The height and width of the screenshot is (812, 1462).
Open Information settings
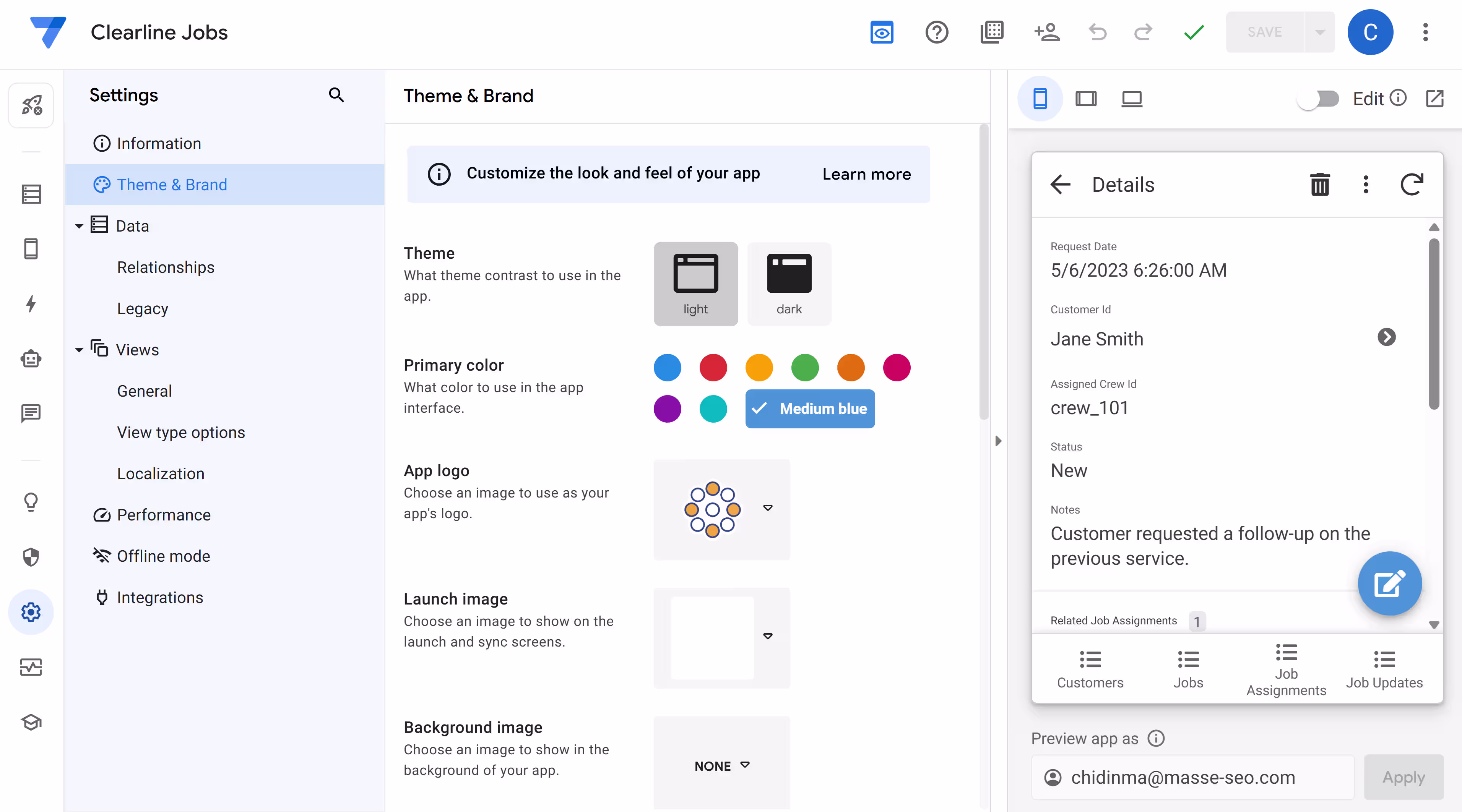[225, 144]
